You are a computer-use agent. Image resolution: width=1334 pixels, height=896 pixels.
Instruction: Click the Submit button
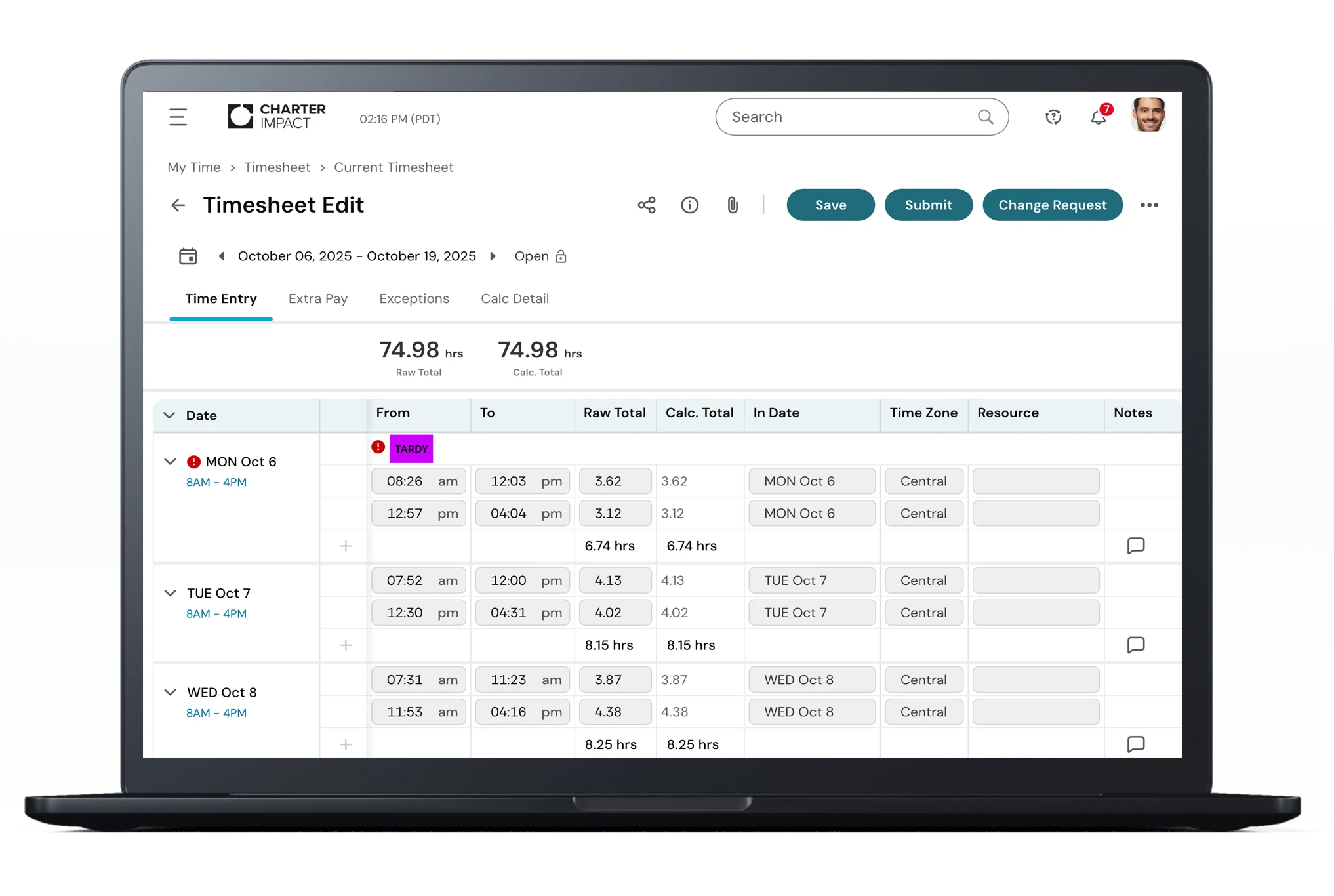pyautogui.click(x=928, y=205)
